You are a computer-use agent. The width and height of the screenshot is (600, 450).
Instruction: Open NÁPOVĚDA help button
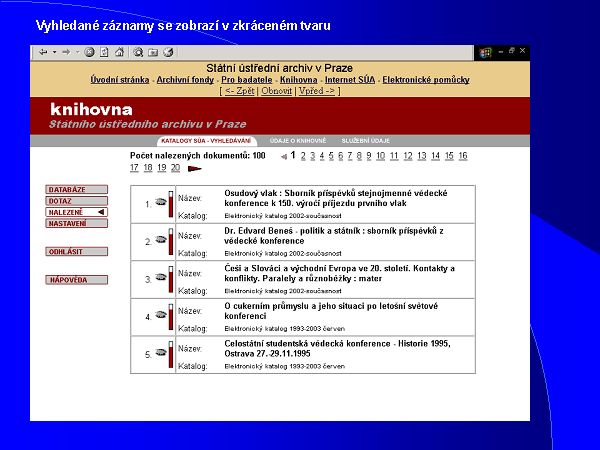68,280
